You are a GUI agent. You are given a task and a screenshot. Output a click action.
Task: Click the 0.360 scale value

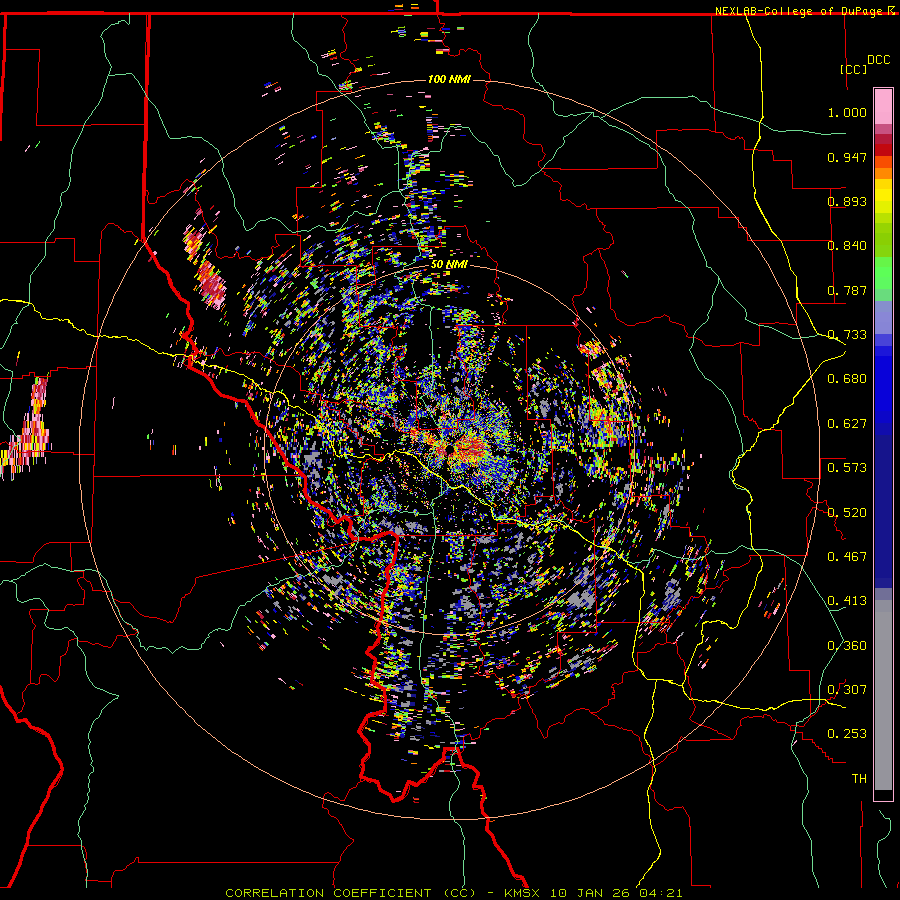coord(847,646)
